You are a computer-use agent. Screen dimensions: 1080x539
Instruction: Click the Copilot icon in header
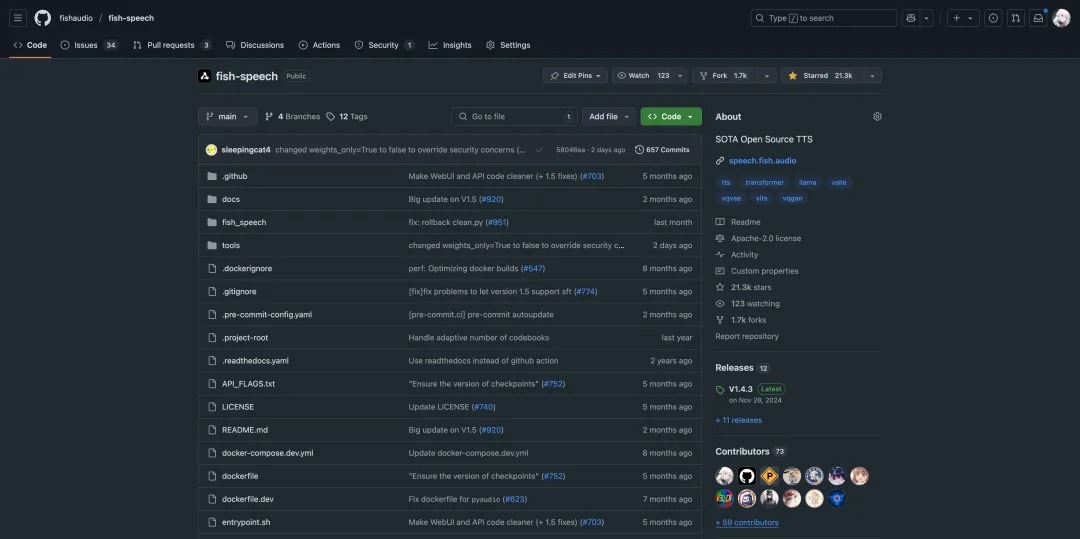click(x=911, y=18)
